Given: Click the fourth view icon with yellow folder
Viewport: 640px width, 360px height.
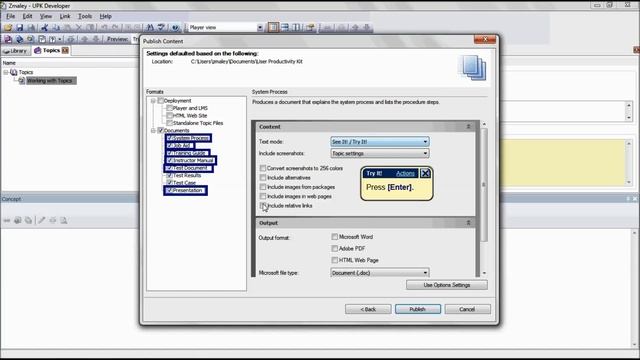Looking at the screenshot, I should click(310, 27).
